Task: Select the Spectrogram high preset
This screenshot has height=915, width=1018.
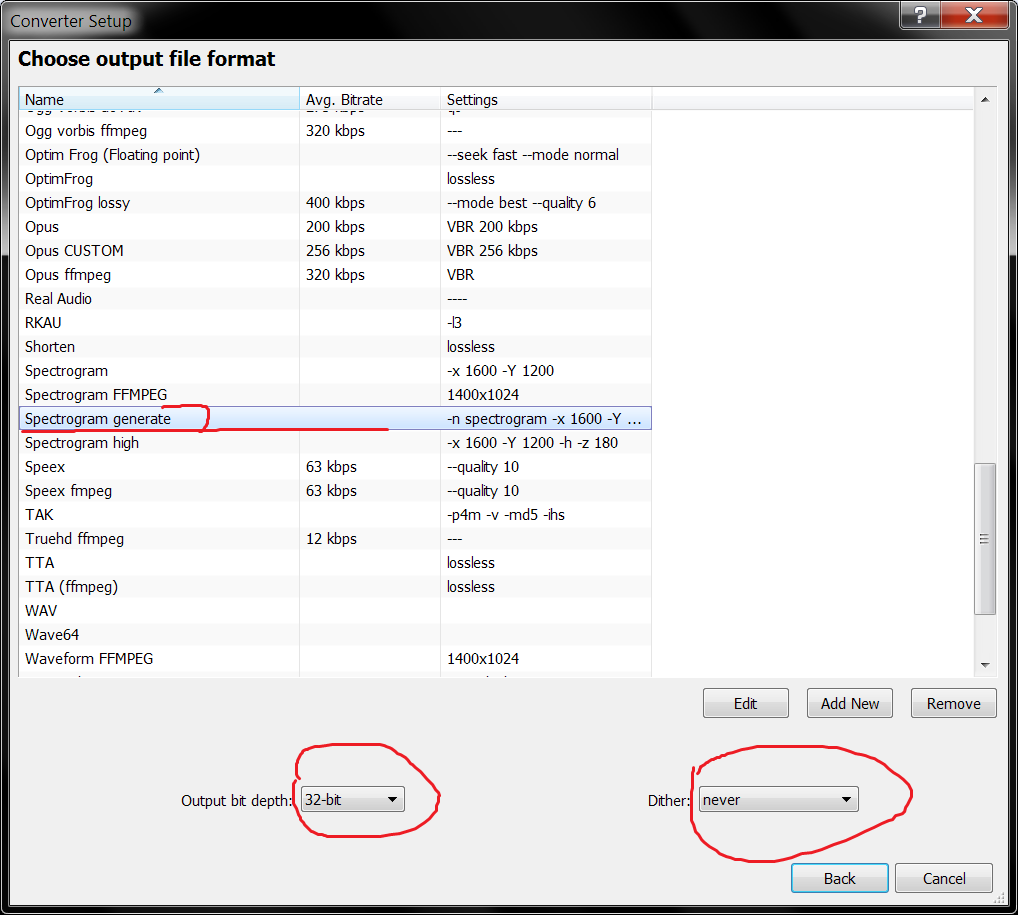Action: coord(335,443)
